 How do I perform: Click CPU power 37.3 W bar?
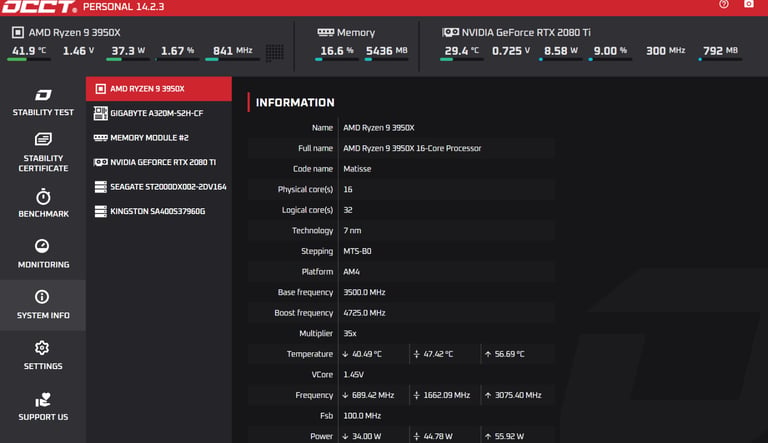tap(128, 59)
